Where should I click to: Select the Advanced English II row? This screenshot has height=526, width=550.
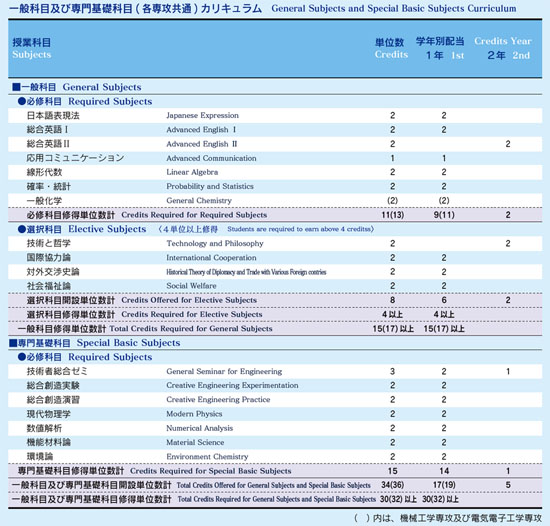[275, 144]
